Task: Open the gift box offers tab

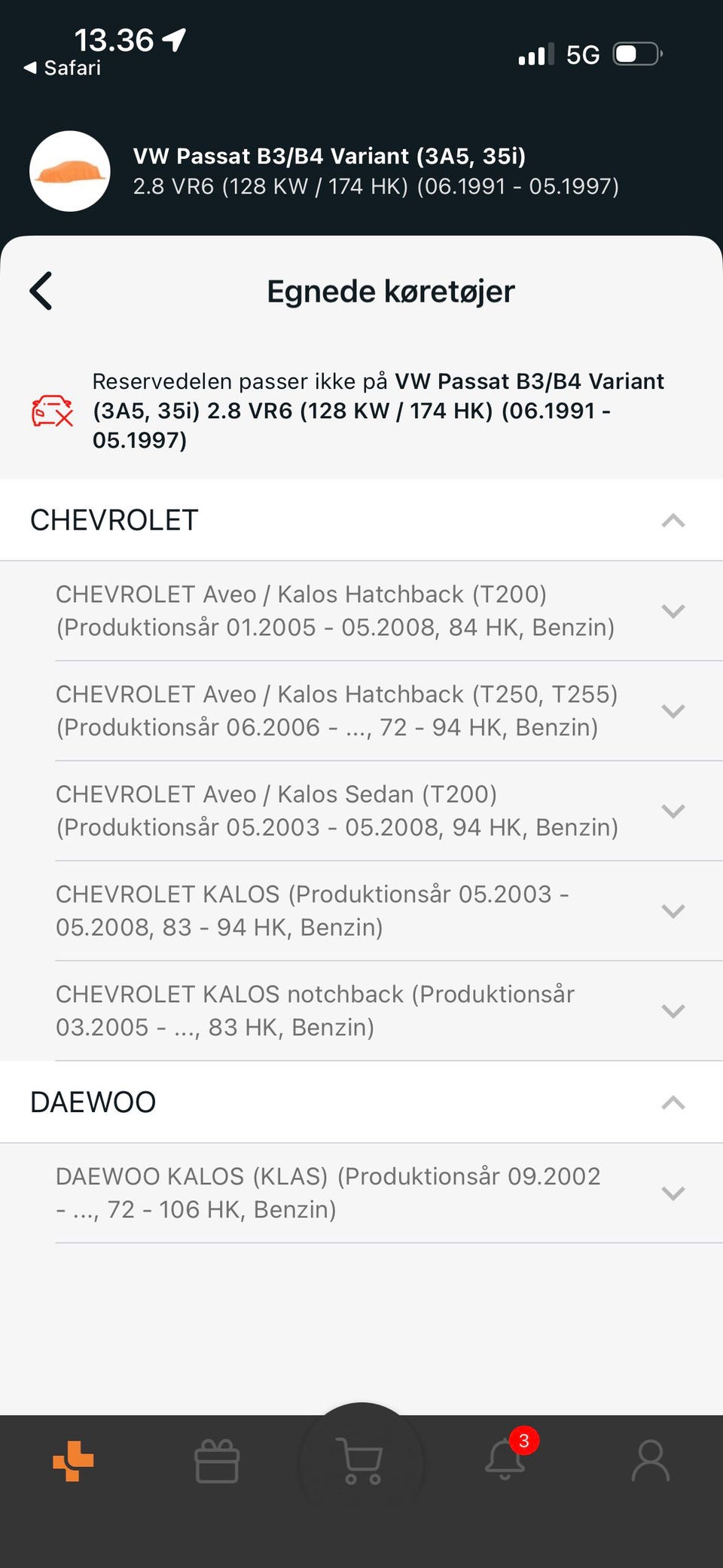Action: pyautogui.click(x=217, y=1461)
